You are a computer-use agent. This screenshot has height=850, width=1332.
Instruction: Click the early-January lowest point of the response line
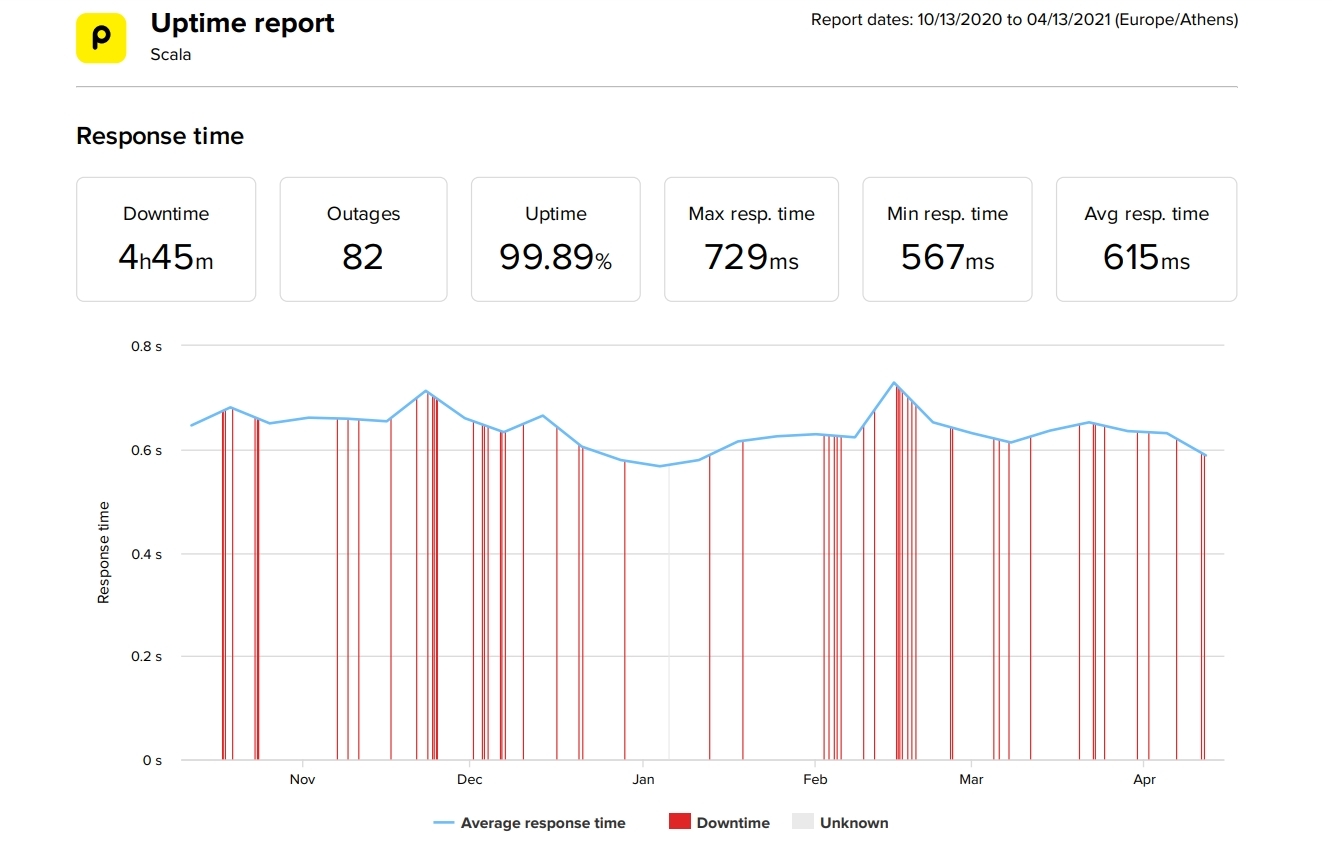coord(659,466)
